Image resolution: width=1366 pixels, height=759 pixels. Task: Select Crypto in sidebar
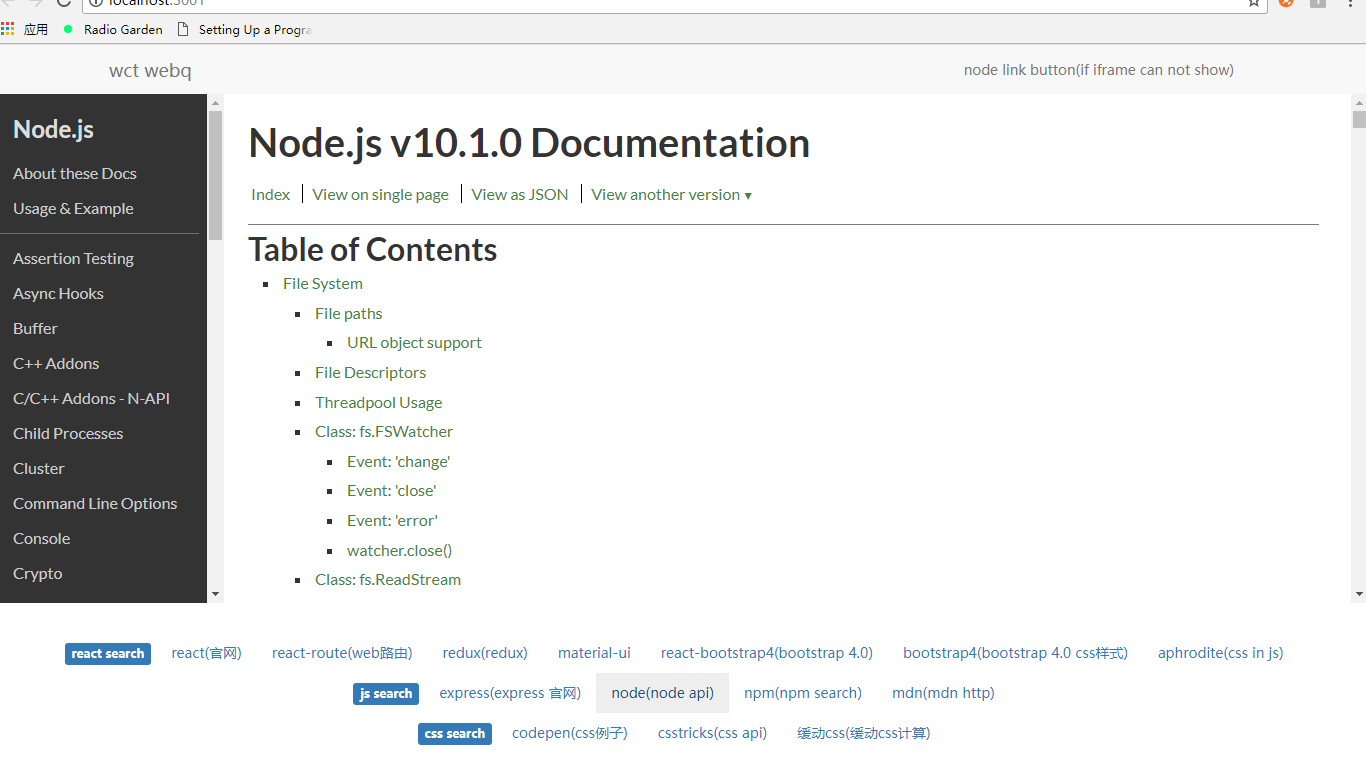38,574
